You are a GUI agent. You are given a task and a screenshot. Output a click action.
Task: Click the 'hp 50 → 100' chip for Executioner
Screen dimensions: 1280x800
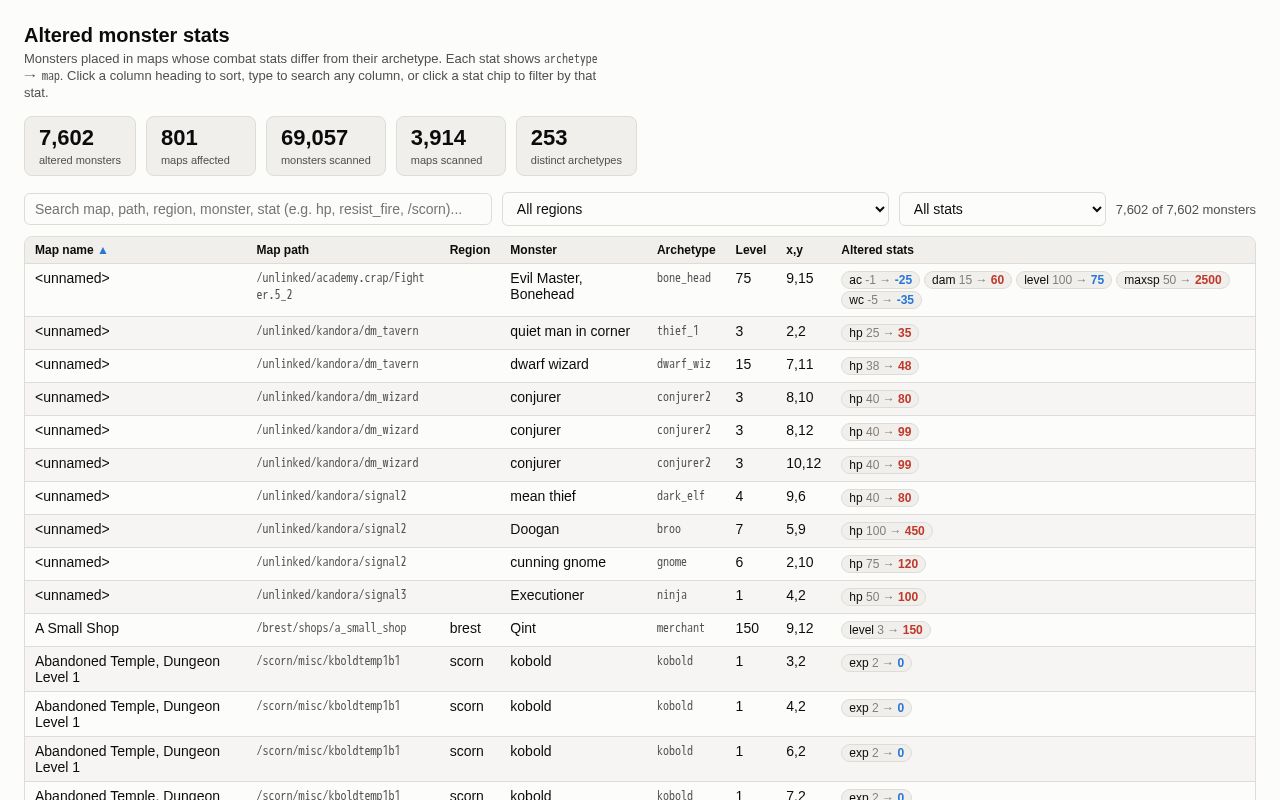point(883,597)
